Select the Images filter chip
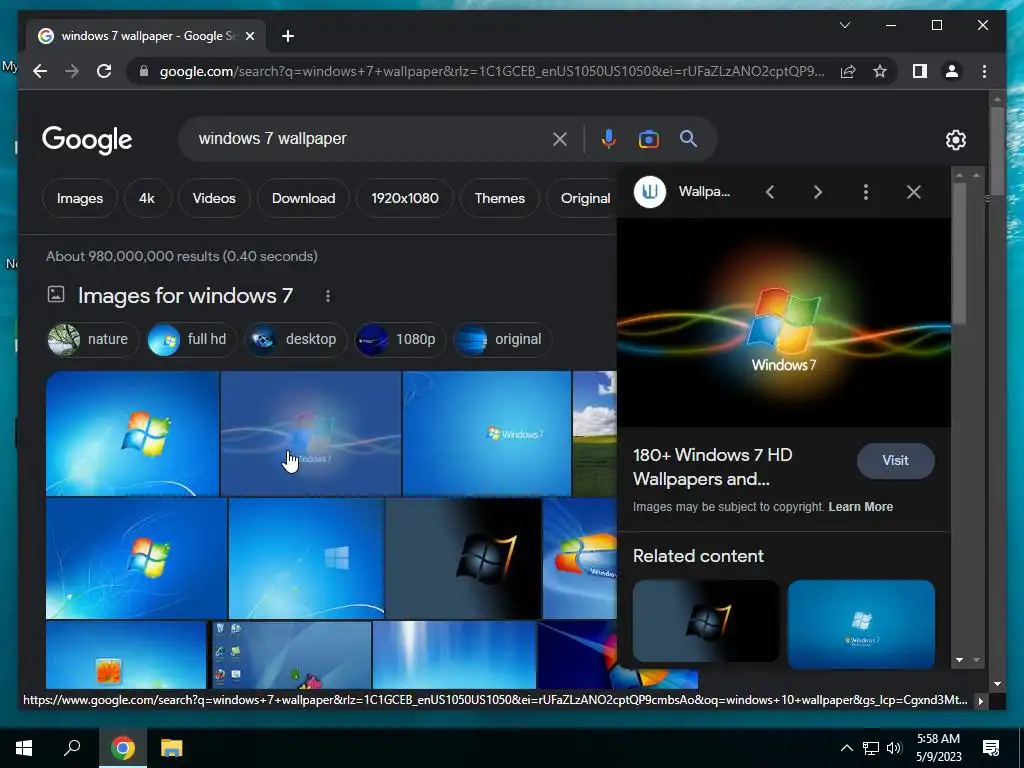 [x=80, y=199]
